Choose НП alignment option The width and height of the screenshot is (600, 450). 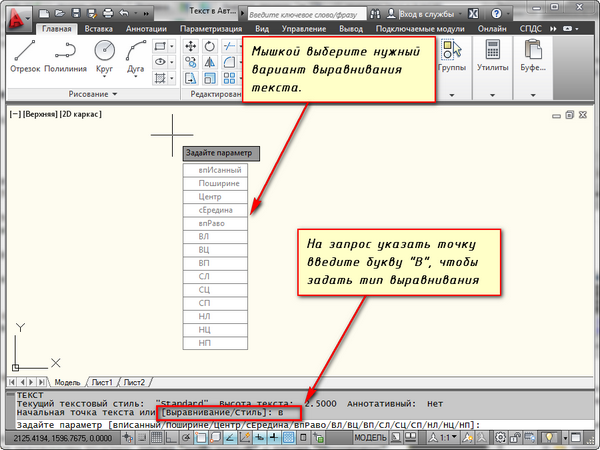click(215, 343)
